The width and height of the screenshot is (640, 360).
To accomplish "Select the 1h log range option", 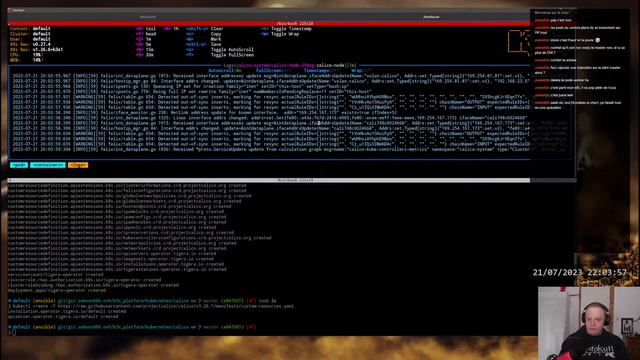I will pyautogui.click(x=171, y=29).
